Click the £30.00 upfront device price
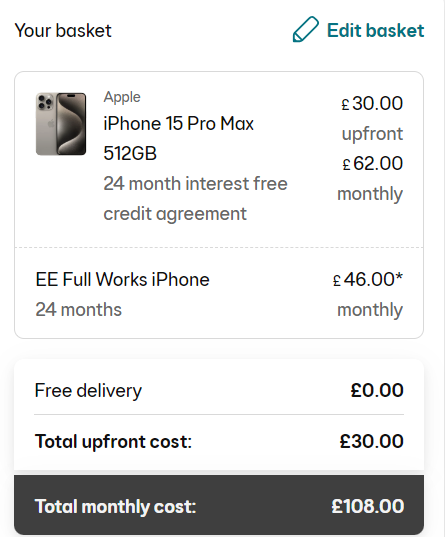The image size is (445, 537). (x=372, y=103)
